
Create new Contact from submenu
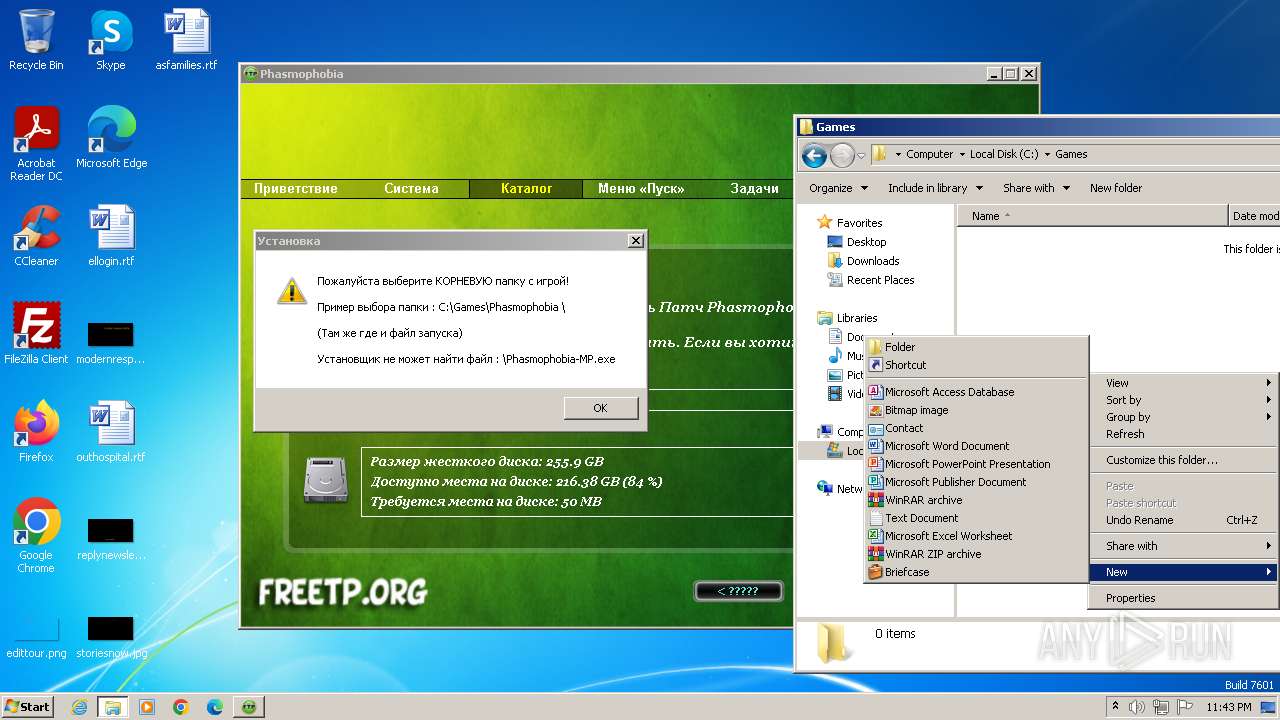pos(976,428)
